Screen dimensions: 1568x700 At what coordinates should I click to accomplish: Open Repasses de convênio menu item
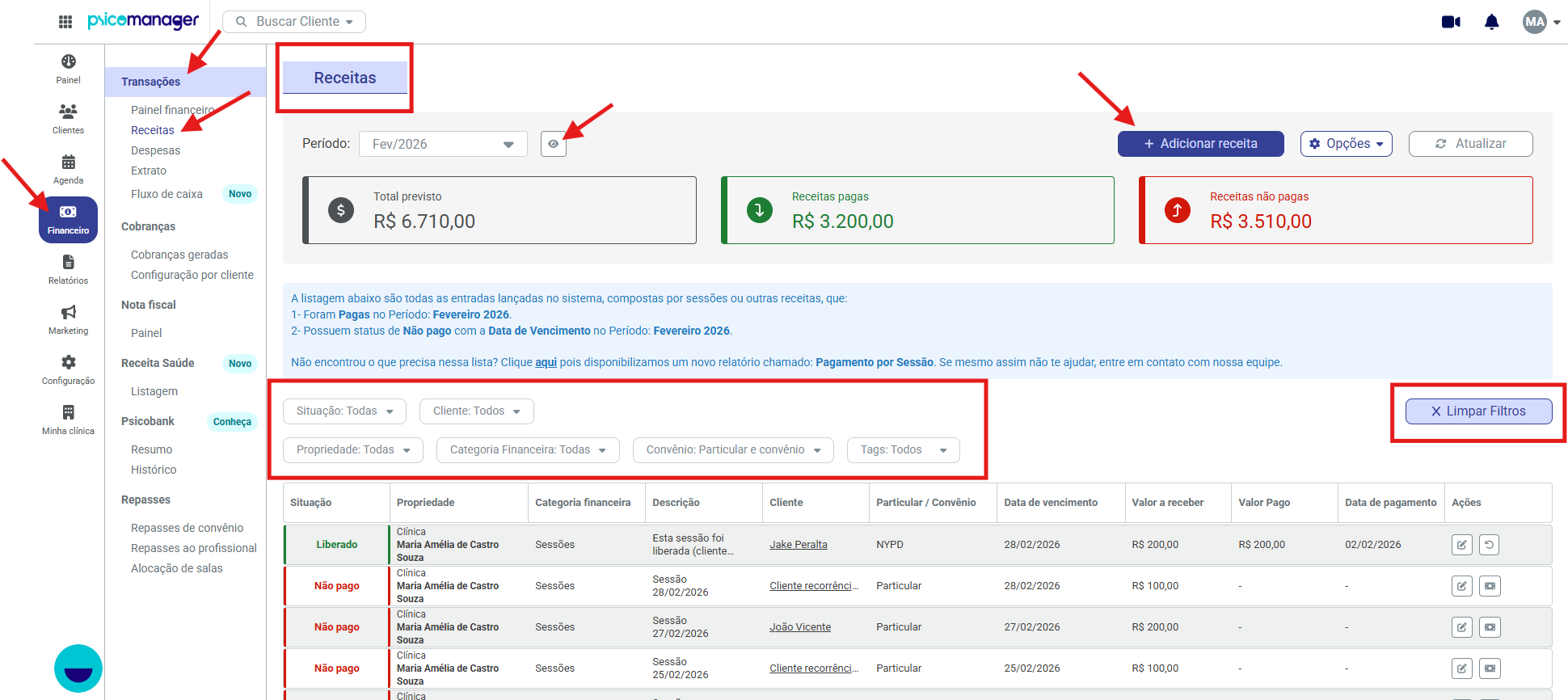[x=188, y=528]
